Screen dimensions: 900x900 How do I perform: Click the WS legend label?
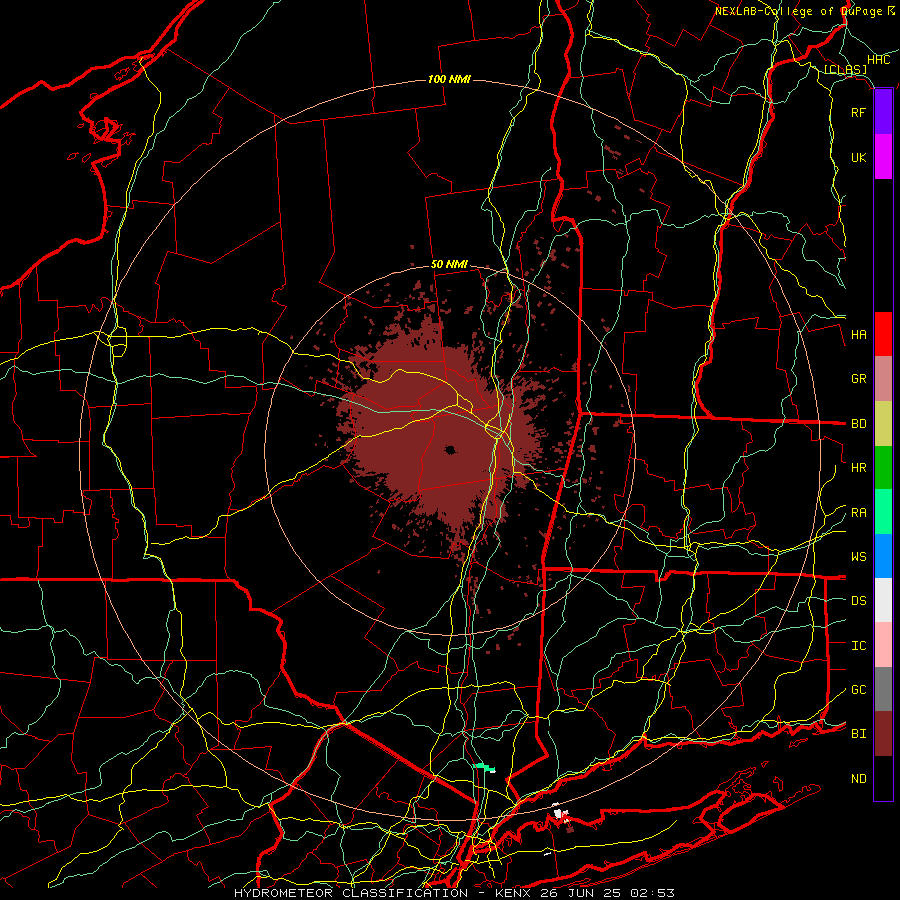point(858,557)
